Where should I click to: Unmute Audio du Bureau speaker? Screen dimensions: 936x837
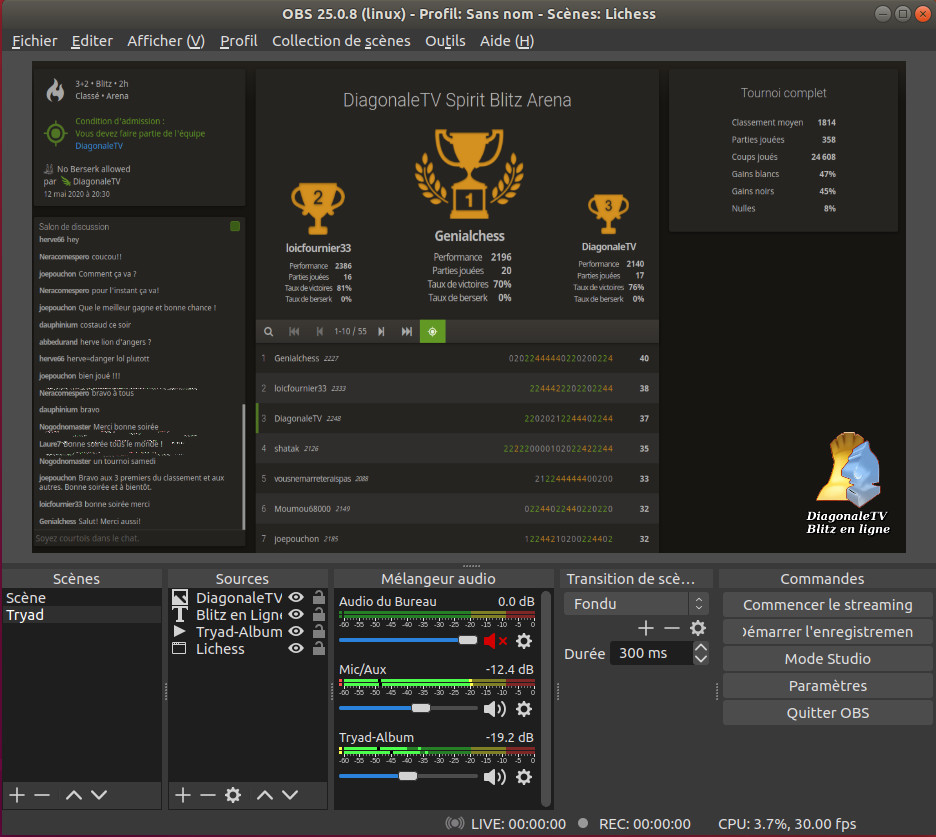[x=495, y=641]
